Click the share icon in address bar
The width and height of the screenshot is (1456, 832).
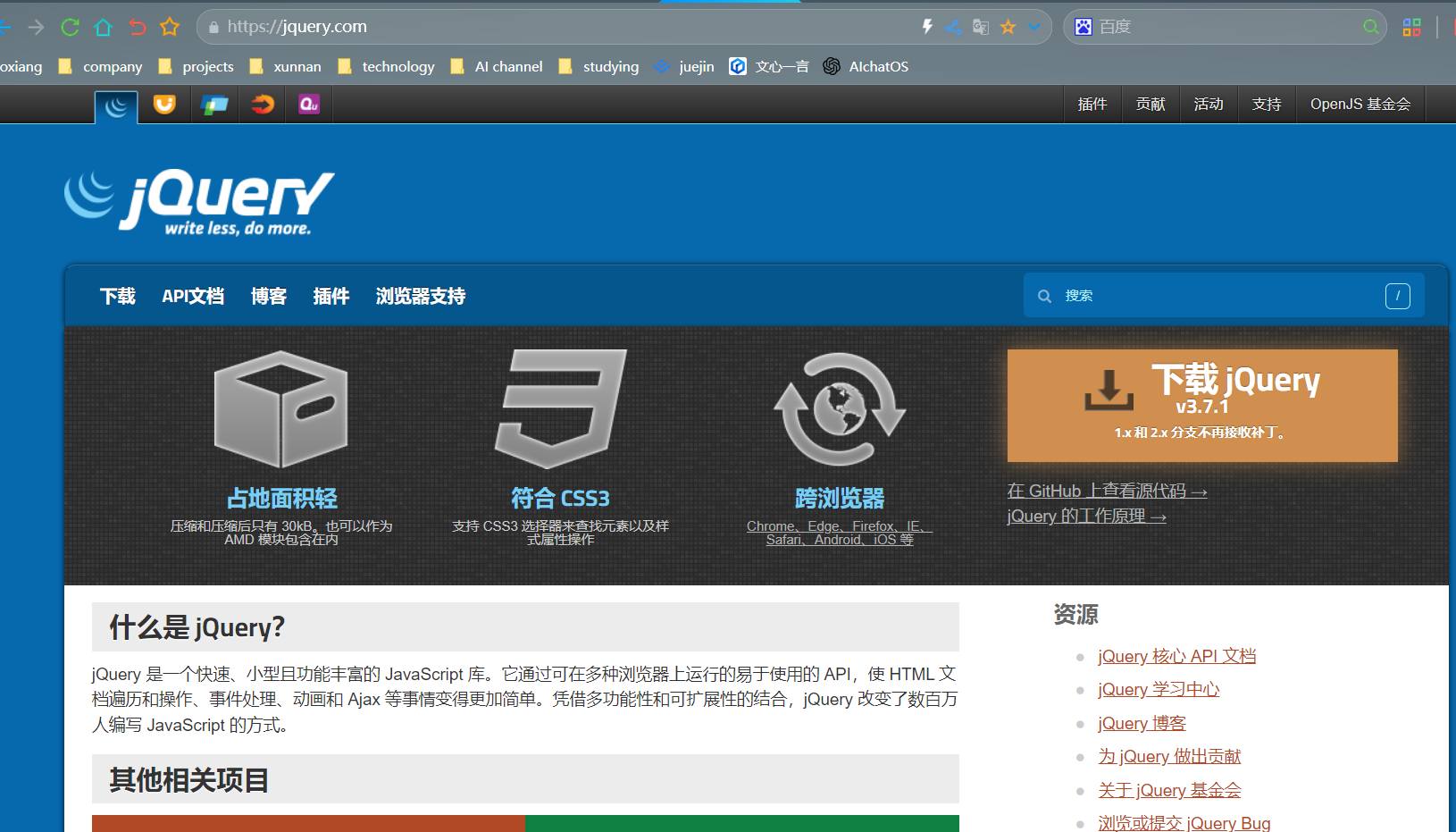[x=953, y=27]
